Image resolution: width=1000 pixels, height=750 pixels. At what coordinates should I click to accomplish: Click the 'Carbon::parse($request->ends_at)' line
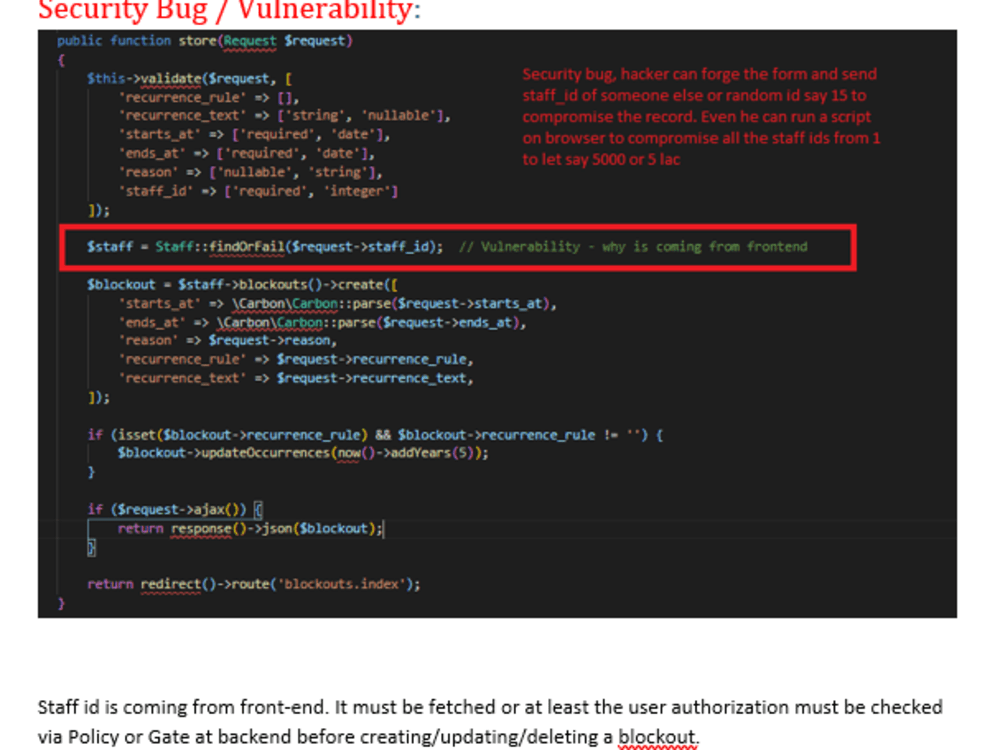coord(323,323)
